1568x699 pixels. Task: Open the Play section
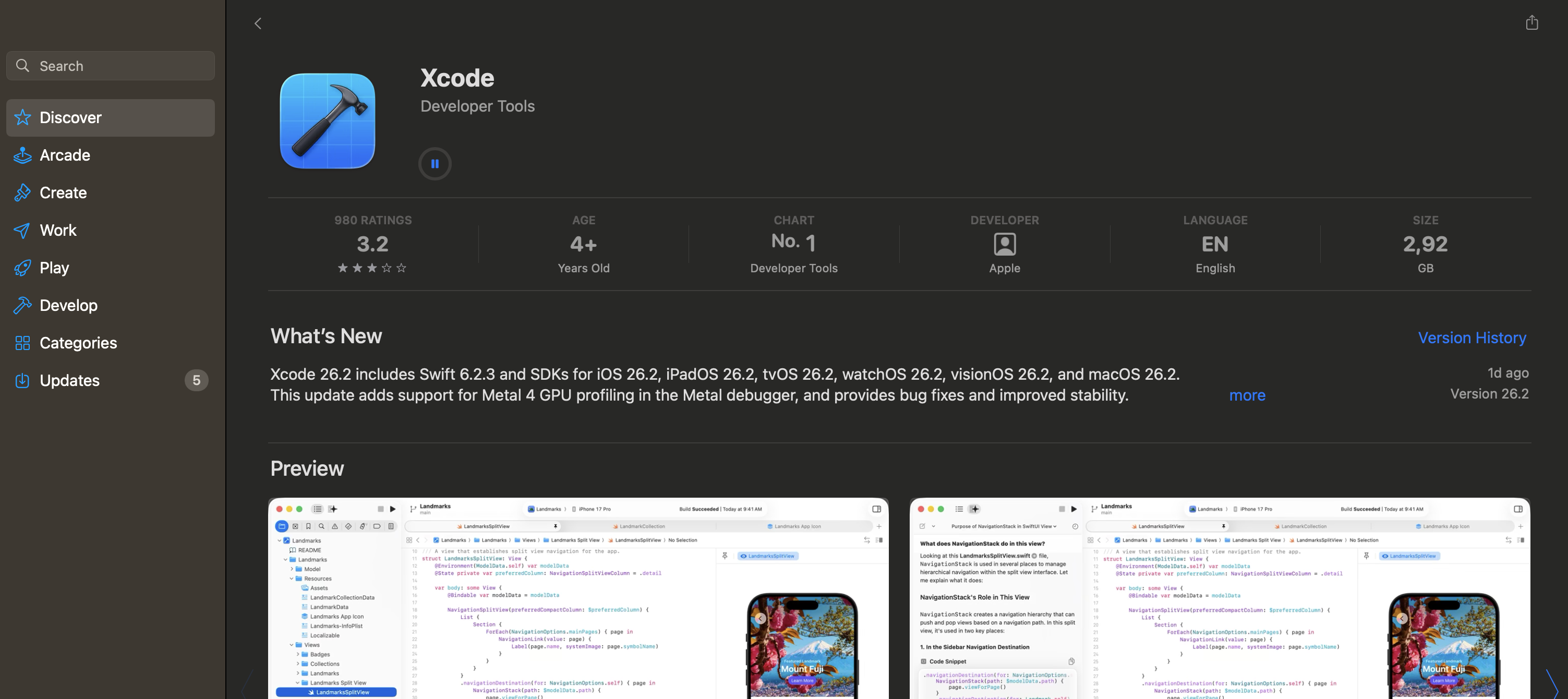(x=54, y=268)
